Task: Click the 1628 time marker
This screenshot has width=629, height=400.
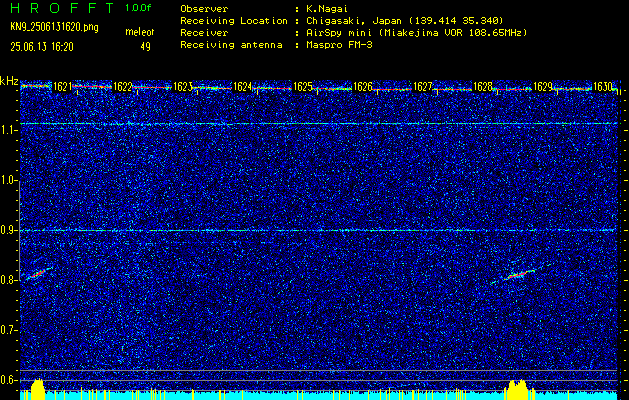Action: [483, 87]
